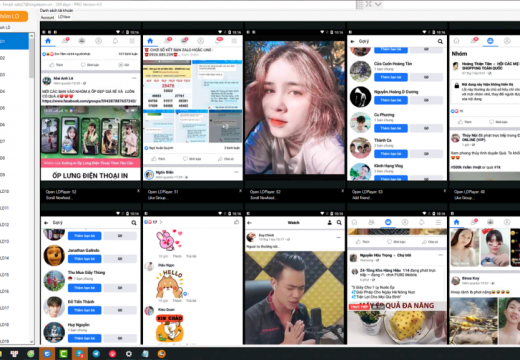
Task: Click friend requests icon in LDPlayer 51
Action: [x=167, y=41]
